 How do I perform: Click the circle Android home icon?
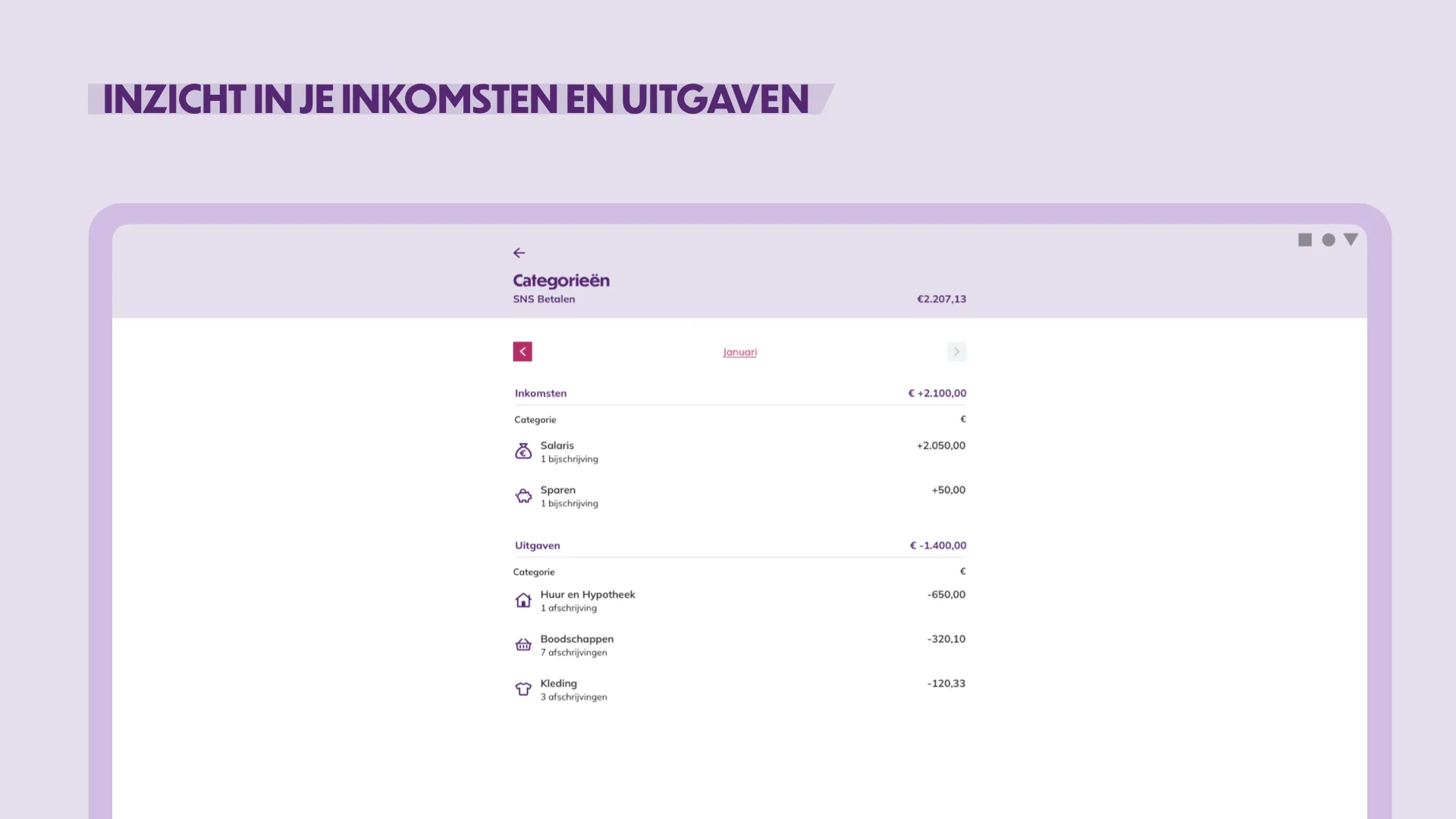click(x=1329, y=240)
